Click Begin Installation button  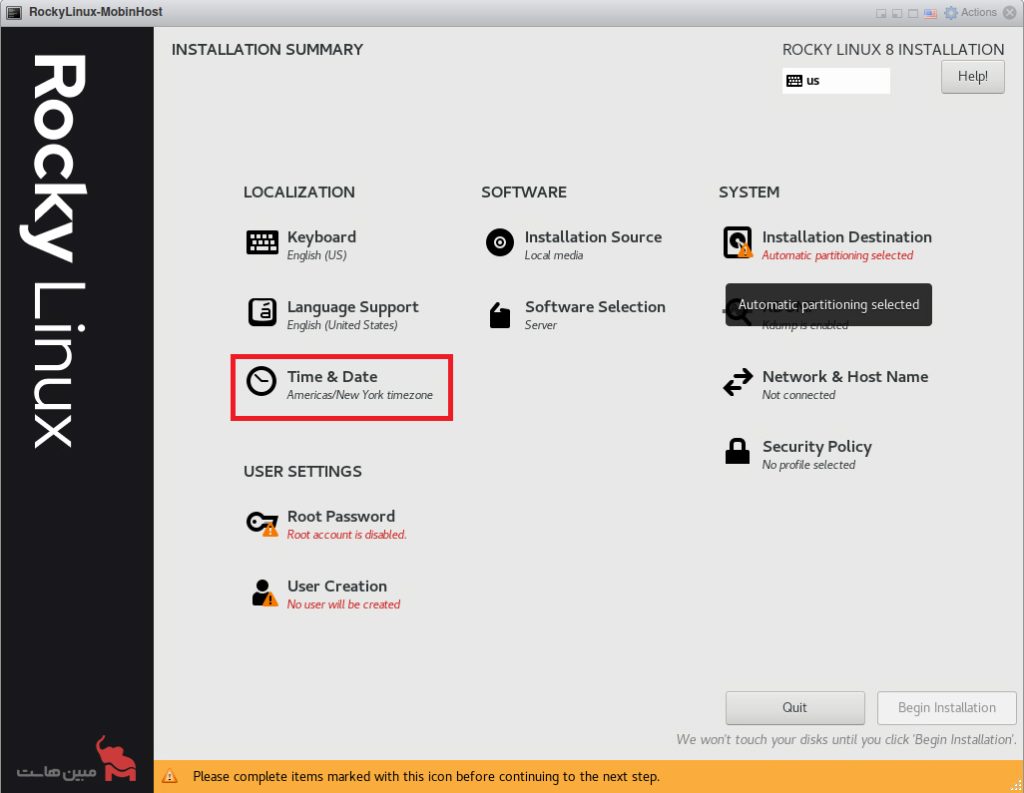coord(946,707)
